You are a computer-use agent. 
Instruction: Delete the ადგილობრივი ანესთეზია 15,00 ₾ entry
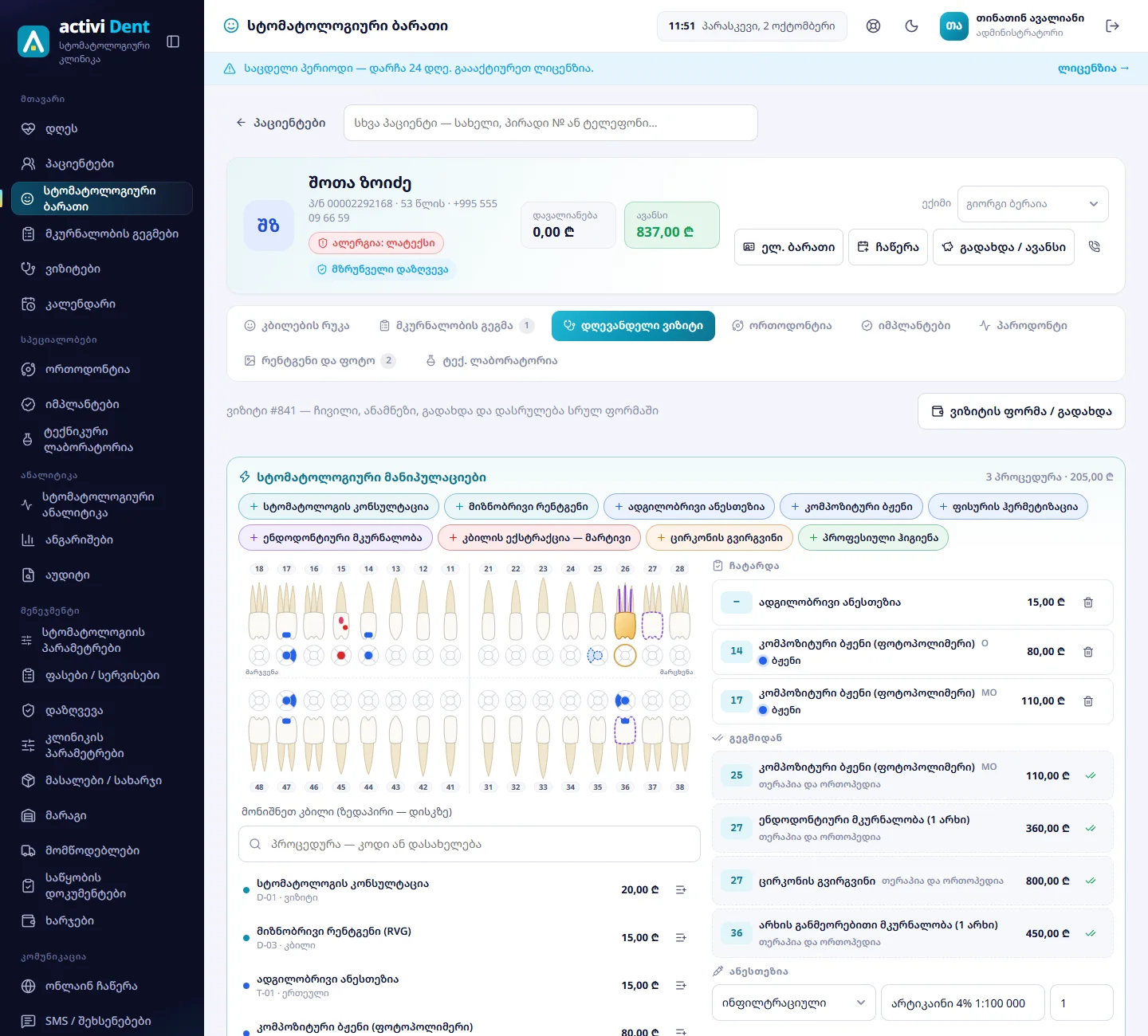[1088, 602]
